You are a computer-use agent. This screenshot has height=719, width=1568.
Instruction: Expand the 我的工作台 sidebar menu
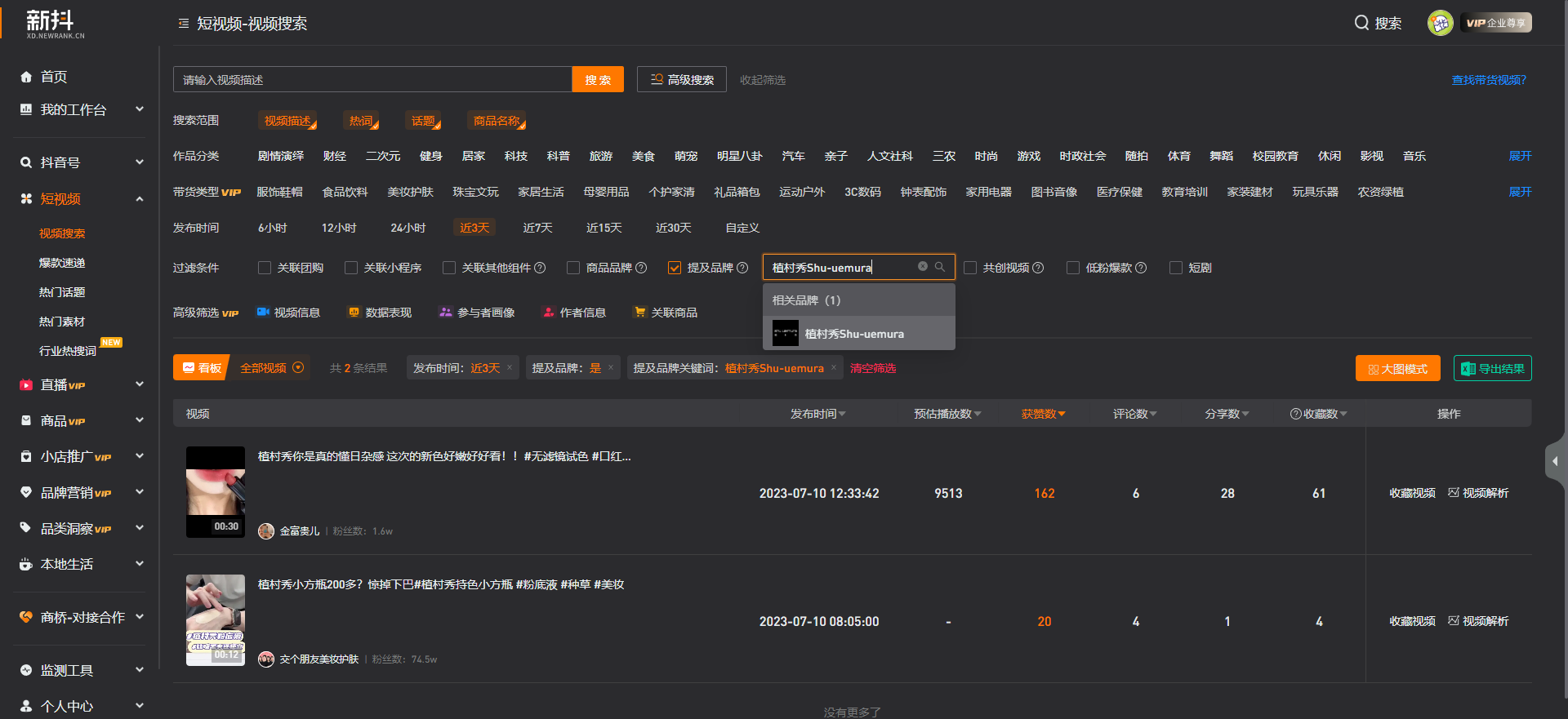point(140,109)
